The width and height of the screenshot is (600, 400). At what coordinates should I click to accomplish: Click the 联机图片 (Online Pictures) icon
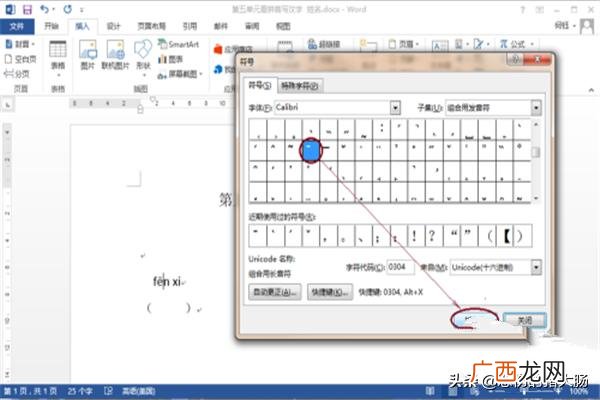tap(115, 55)
